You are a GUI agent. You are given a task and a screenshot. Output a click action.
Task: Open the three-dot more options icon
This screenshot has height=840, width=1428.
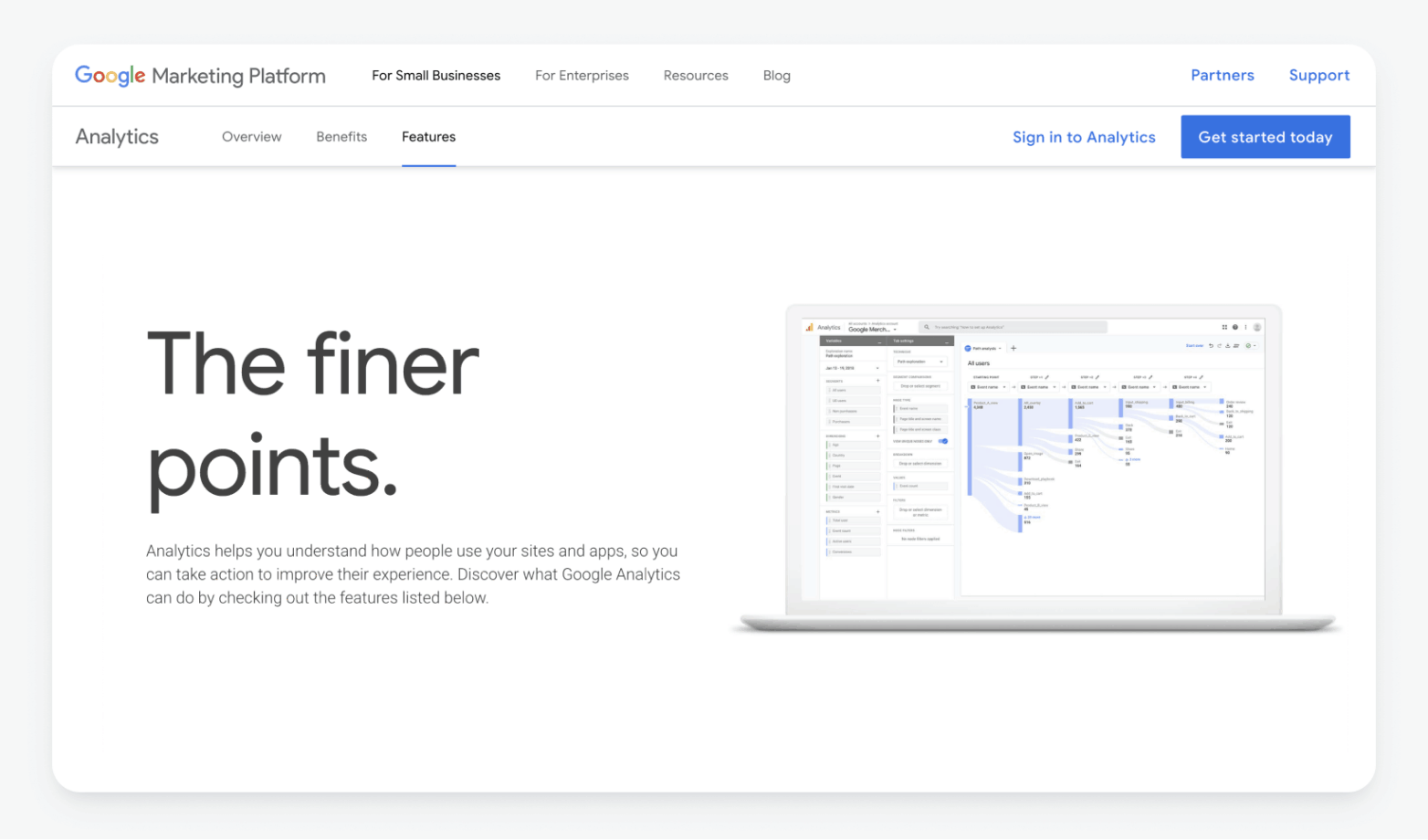[1245, 327]
